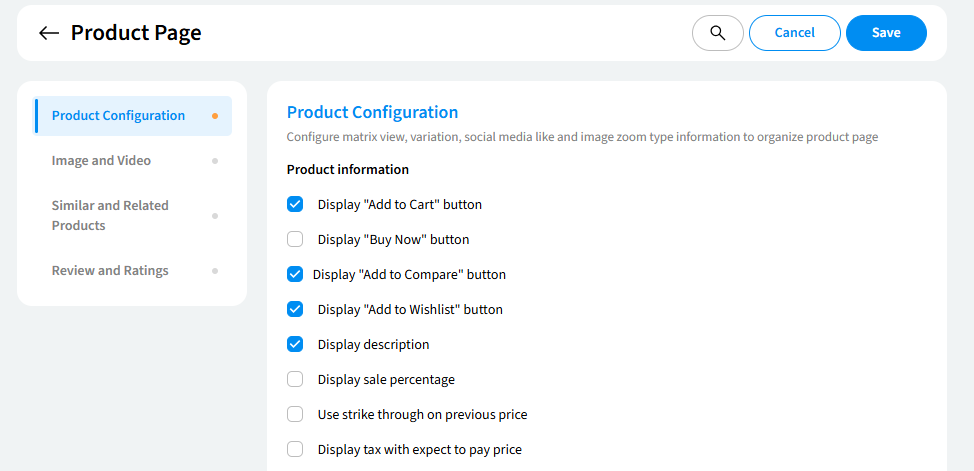Disable Display "Add to Wishlist" button
Screen dimensions: 974x471
(x=295, y=310)
